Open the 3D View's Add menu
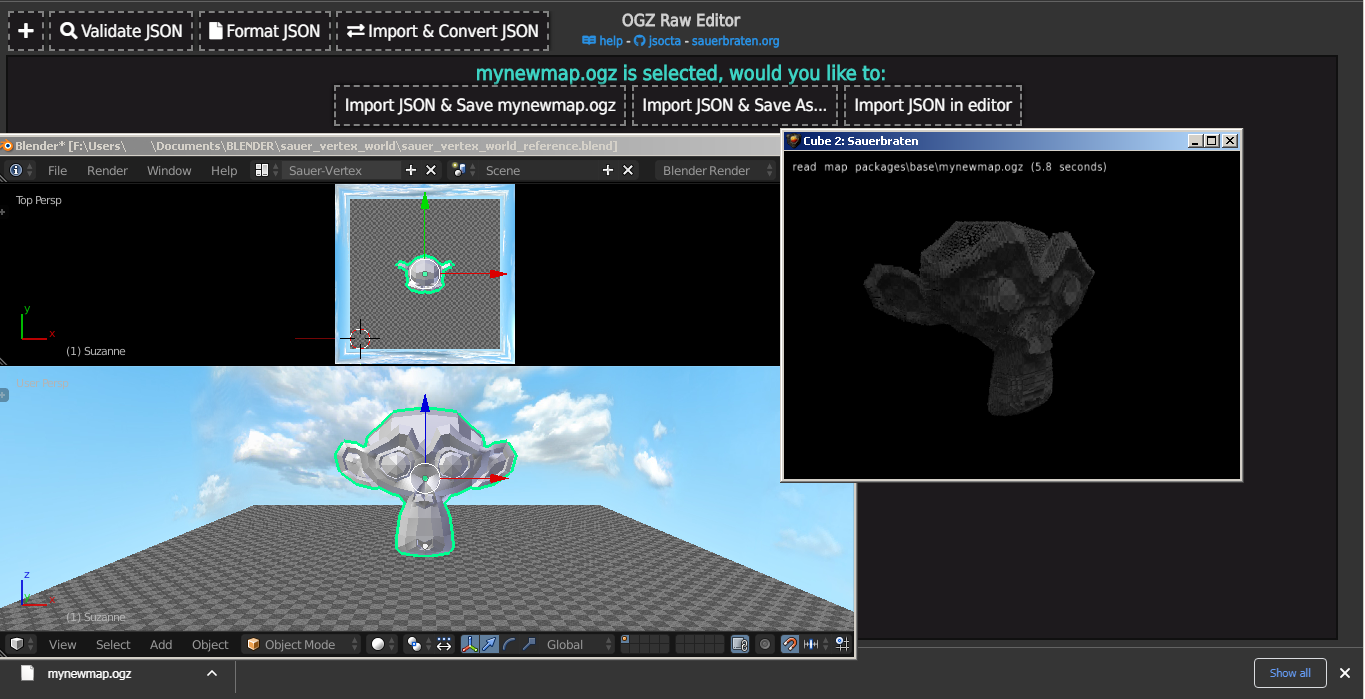 pos(161,645)
